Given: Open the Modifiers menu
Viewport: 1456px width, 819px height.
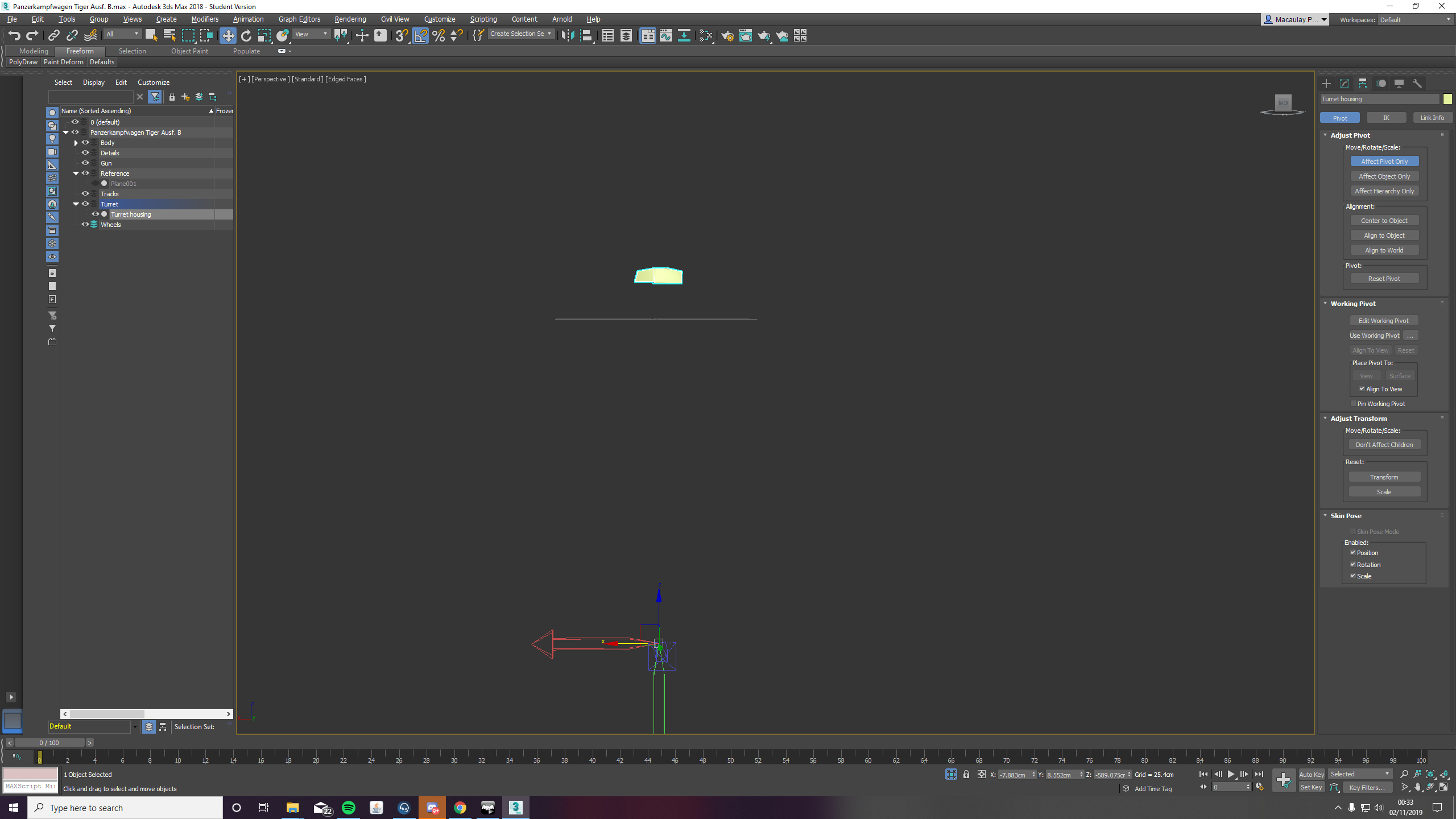Looking at the screenshot, I should 205,19.
